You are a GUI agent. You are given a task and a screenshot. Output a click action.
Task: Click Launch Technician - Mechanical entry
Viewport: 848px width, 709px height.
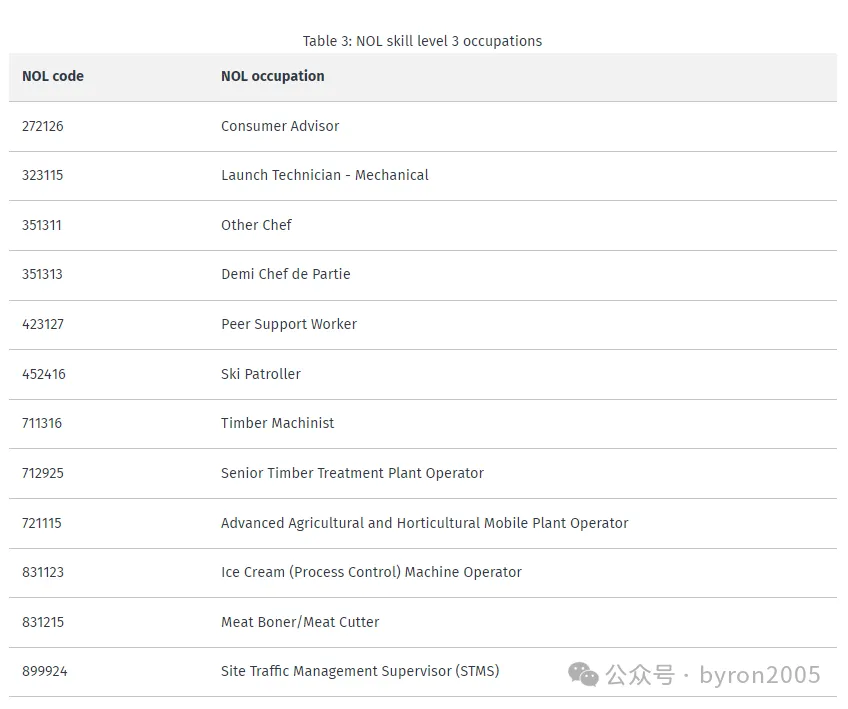pos(324,175)
